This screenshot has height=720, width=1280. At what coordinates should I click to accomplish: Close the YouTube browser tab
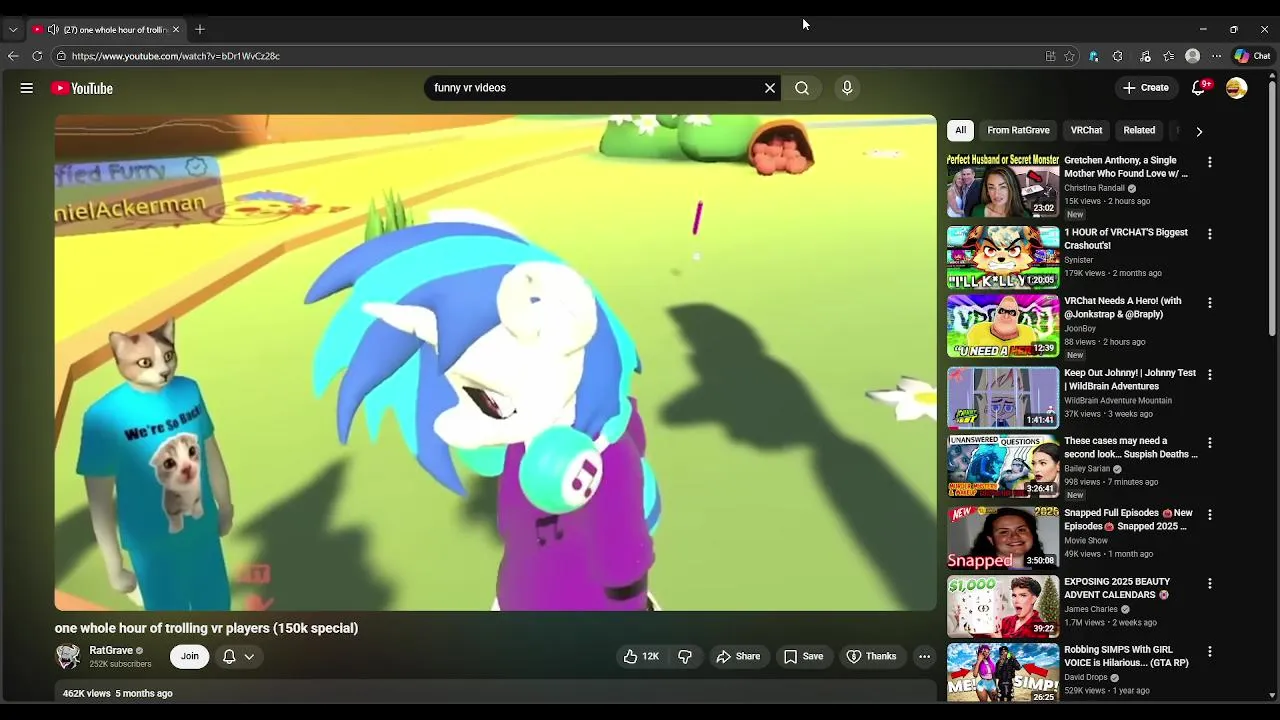click(x=176, y=29)
